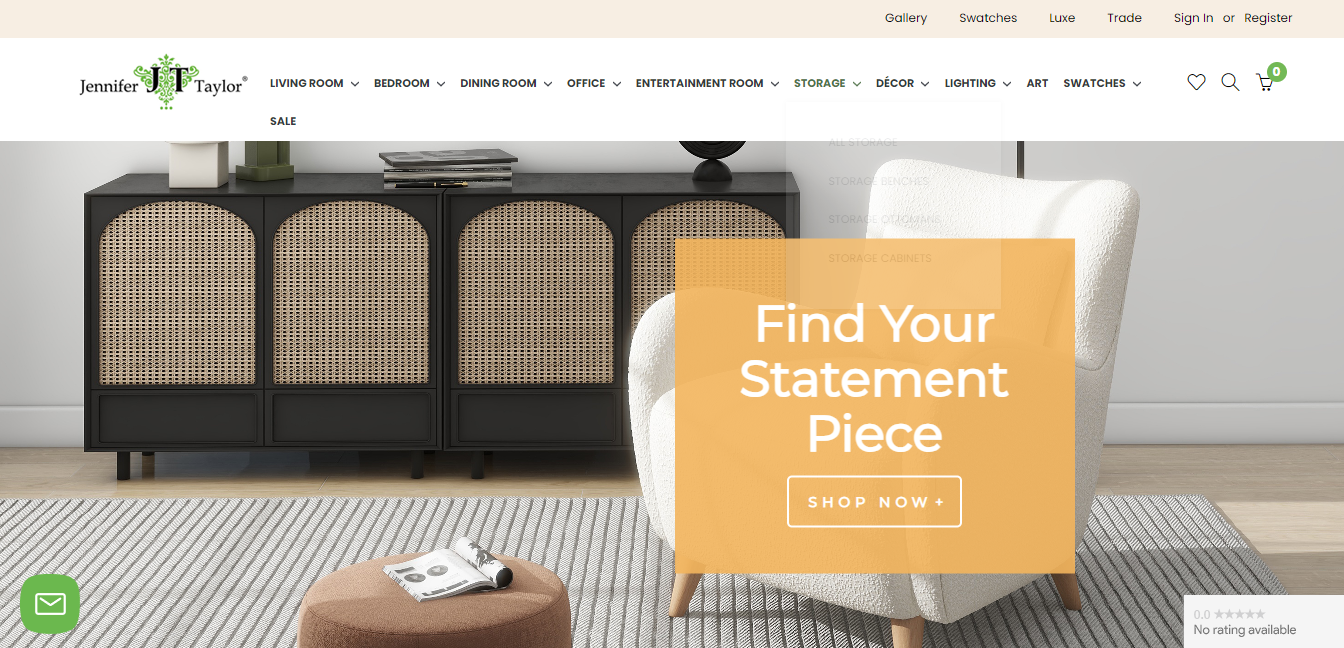Screen dimensions: 1344x648
Task: Select the Art menu item
Action: (x=1037, y=83)
